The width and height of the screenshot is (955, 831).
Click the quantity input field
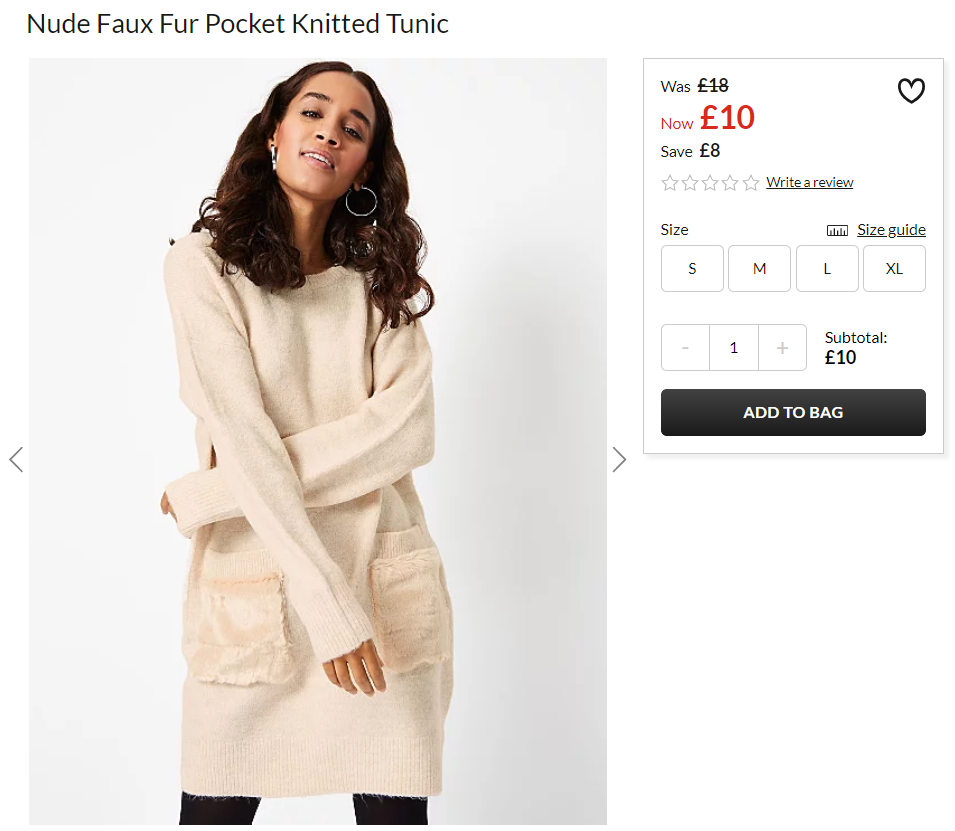pos(734,347)
